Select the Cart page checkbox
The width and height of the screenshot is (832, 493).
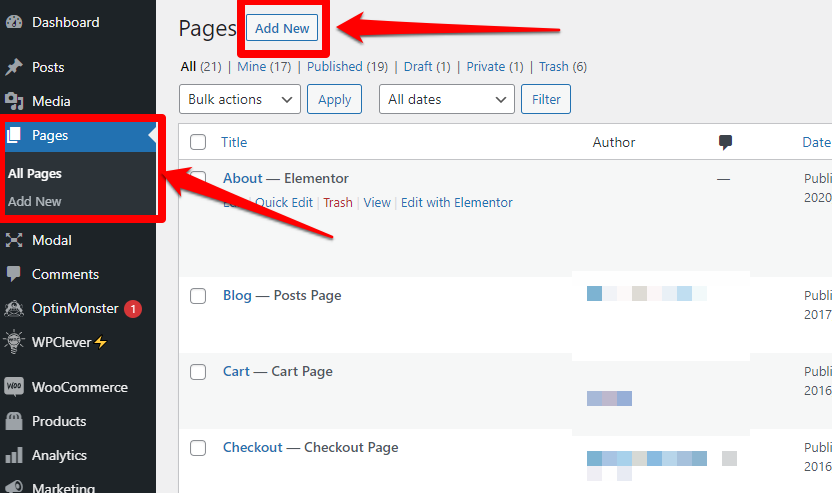coord(198,372)
